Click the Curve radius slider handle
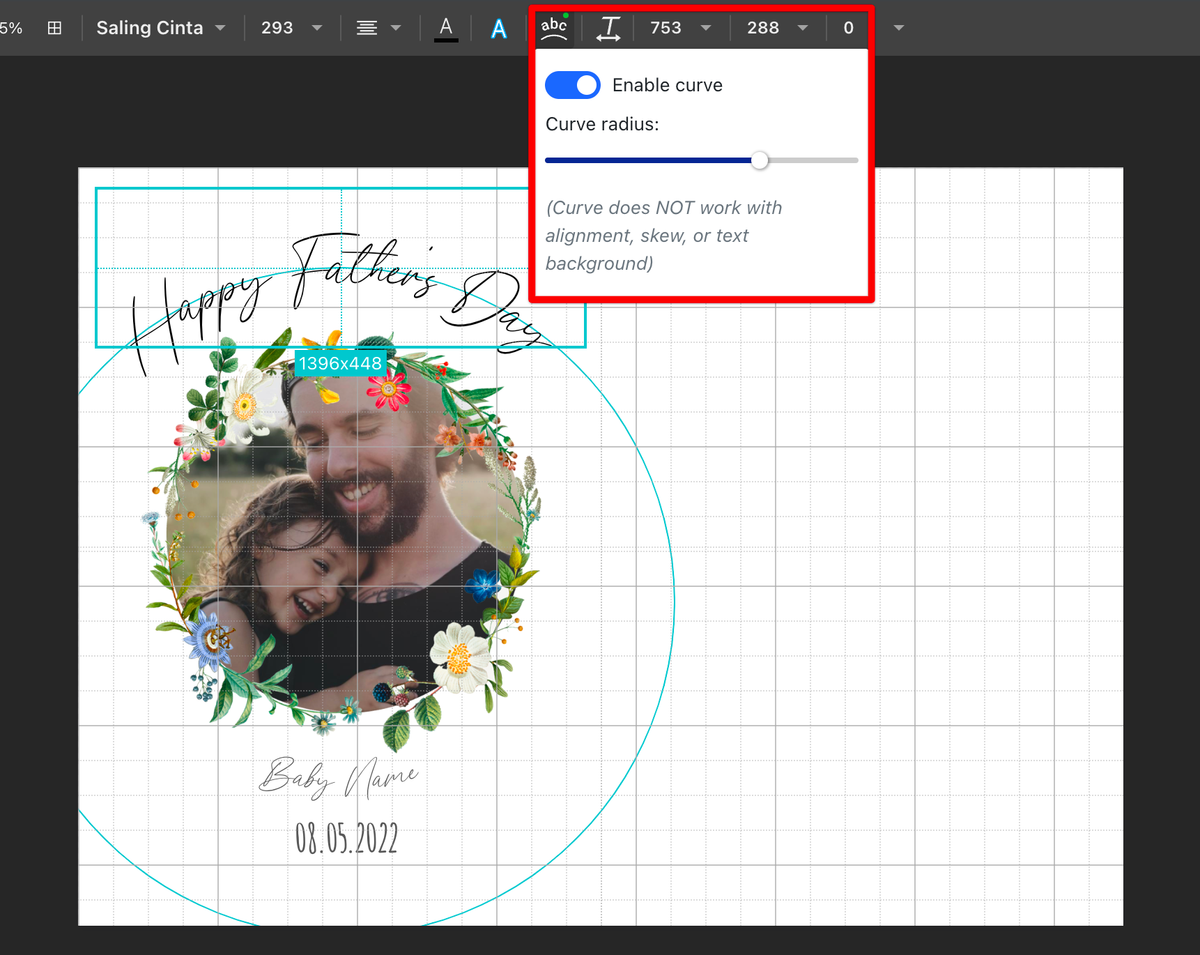Image resolution: width=1200 pixels, height=955 pixels. tap(760, 160)
